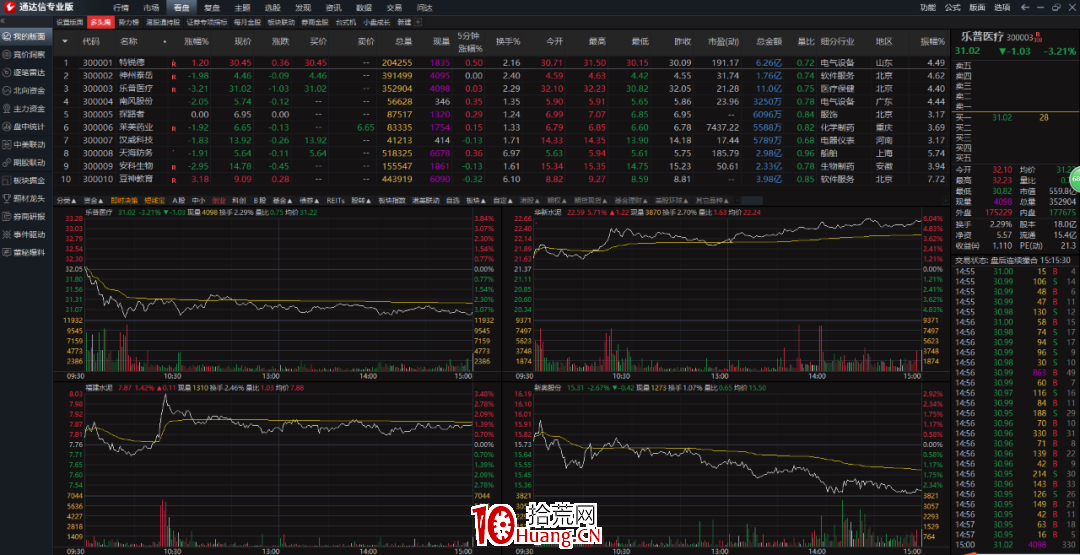This screenshot has height=555, width=1080.
Task: Open 公式 menu at top right
Action: click(953, 8)
